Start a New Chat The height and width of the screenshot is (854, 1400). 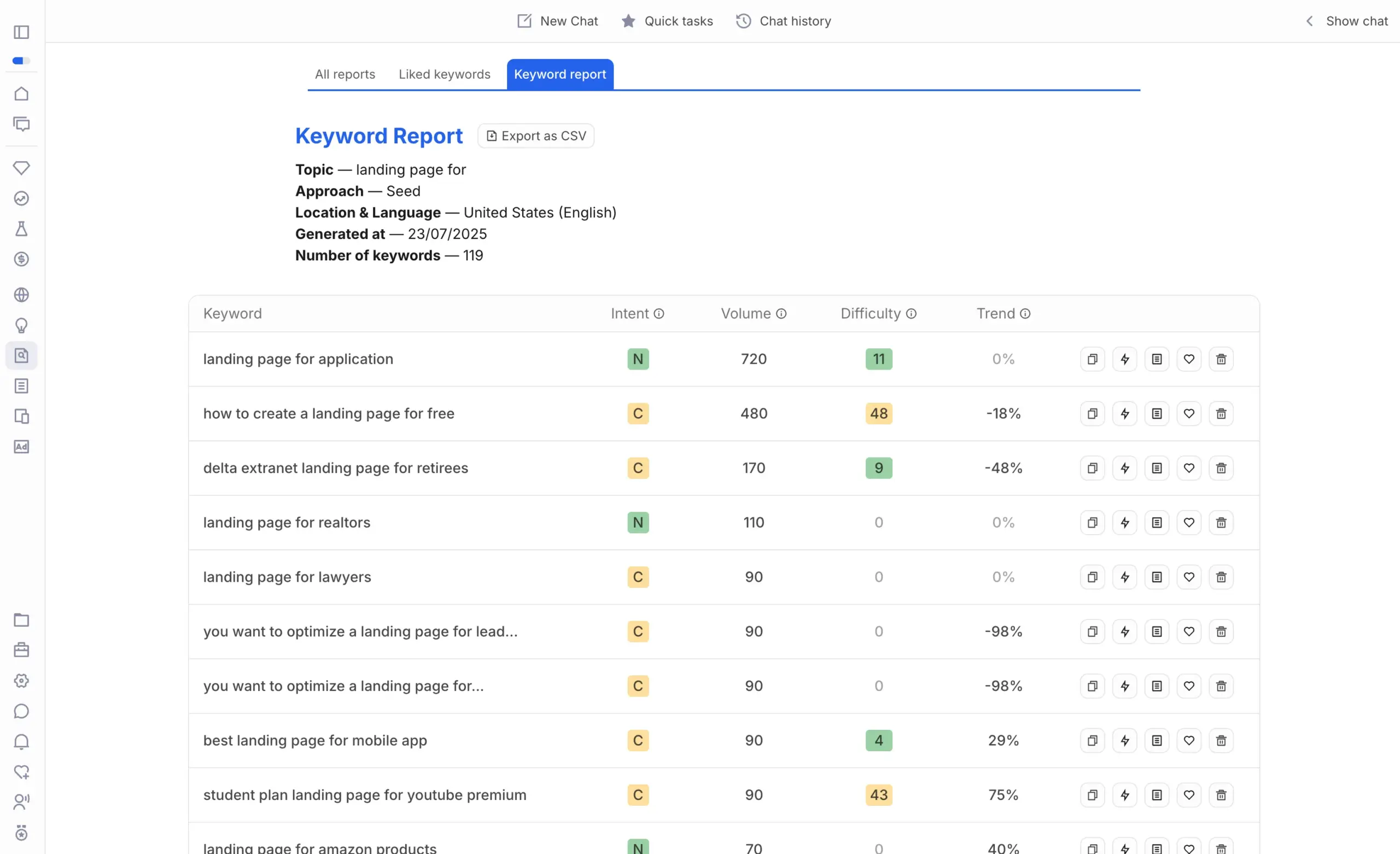pyautogui.click(x=557, y=21)
